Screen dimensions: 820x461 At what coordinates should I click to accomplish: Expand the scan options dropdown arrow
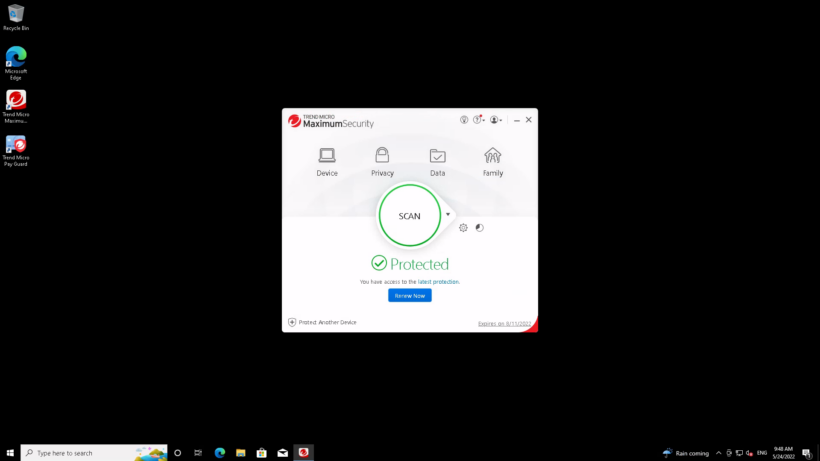coord(448,214)
